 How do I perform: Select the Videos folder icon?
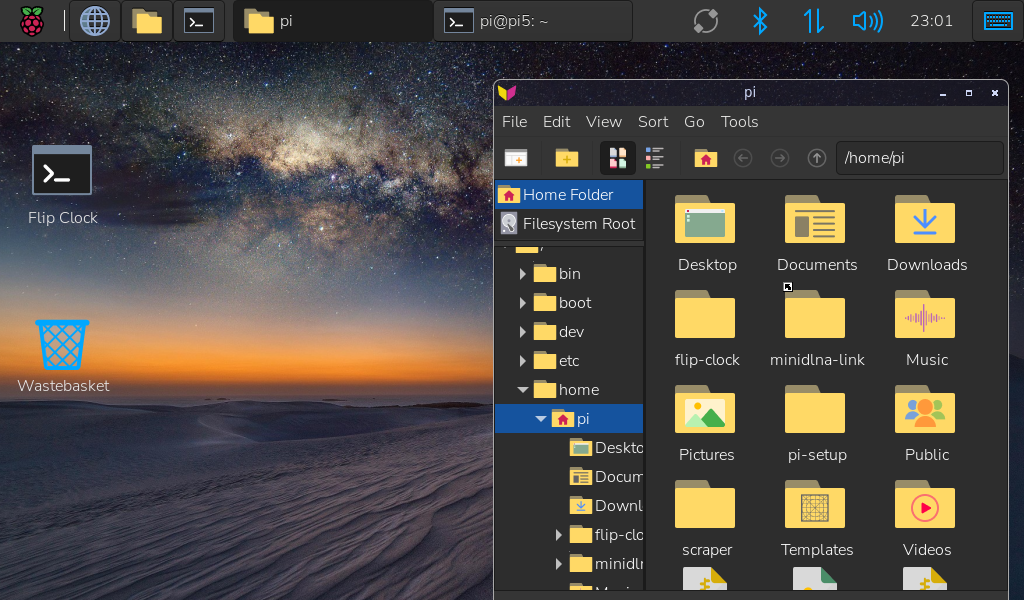point(926,519)
